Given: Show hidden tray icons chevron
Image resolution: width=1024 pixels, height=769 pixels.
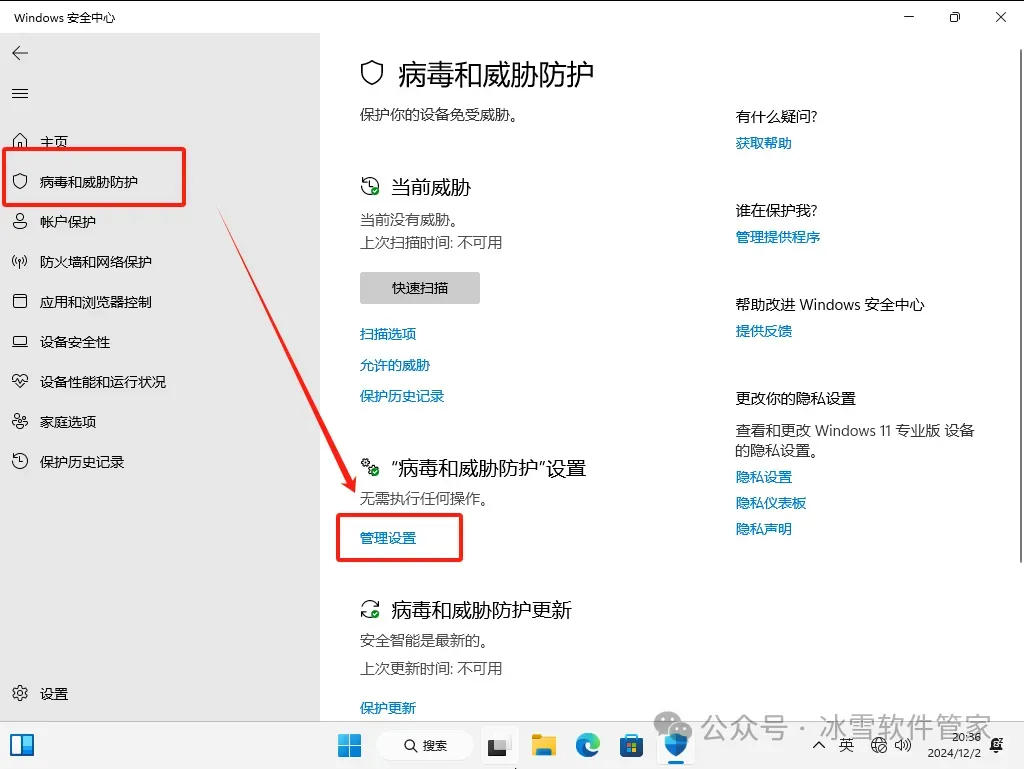Looking at the screenshot, I should coord(819,745).
